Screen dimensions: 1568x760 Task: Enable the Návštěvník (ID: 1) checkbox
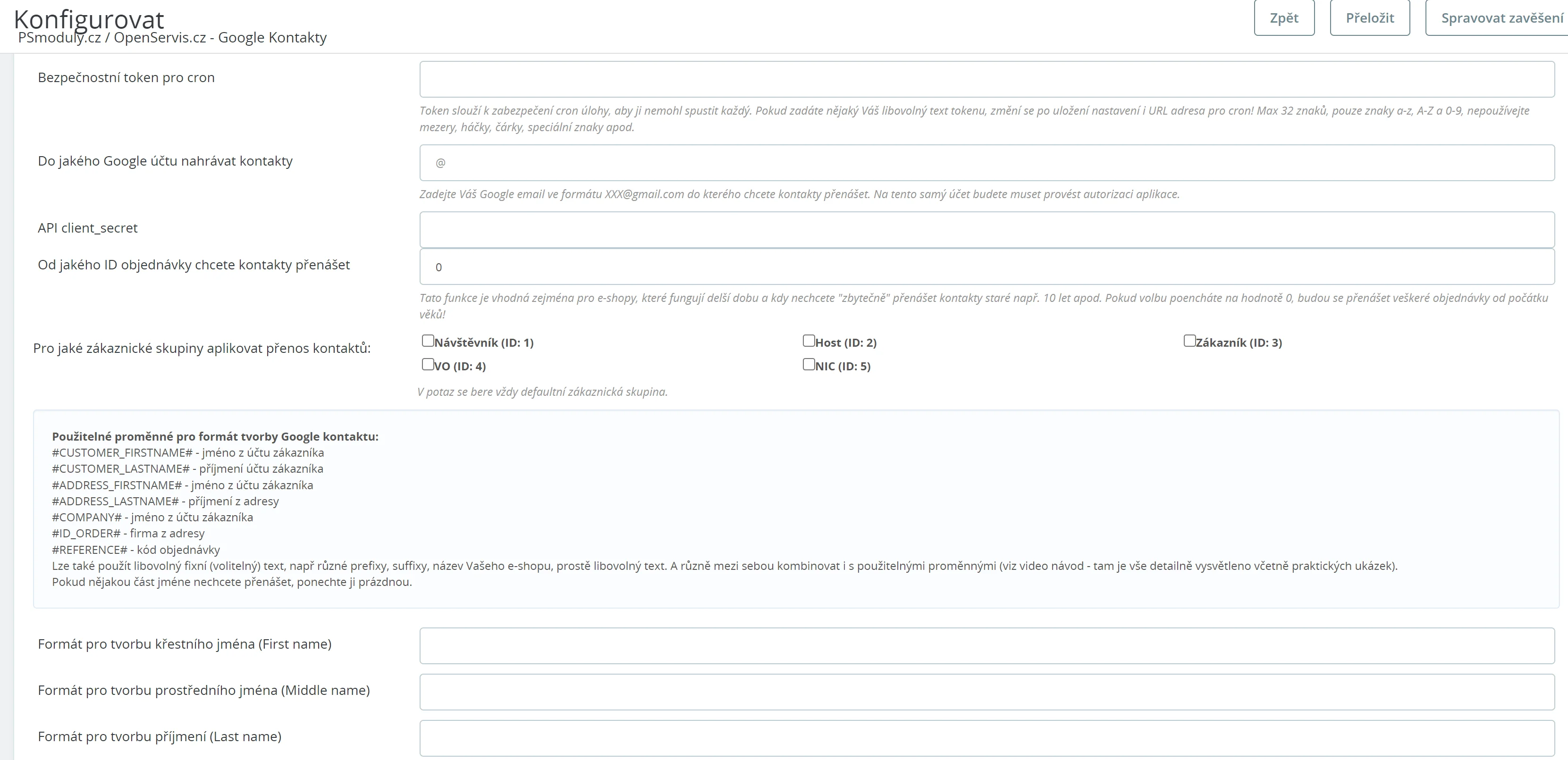[x=428, y=341]
